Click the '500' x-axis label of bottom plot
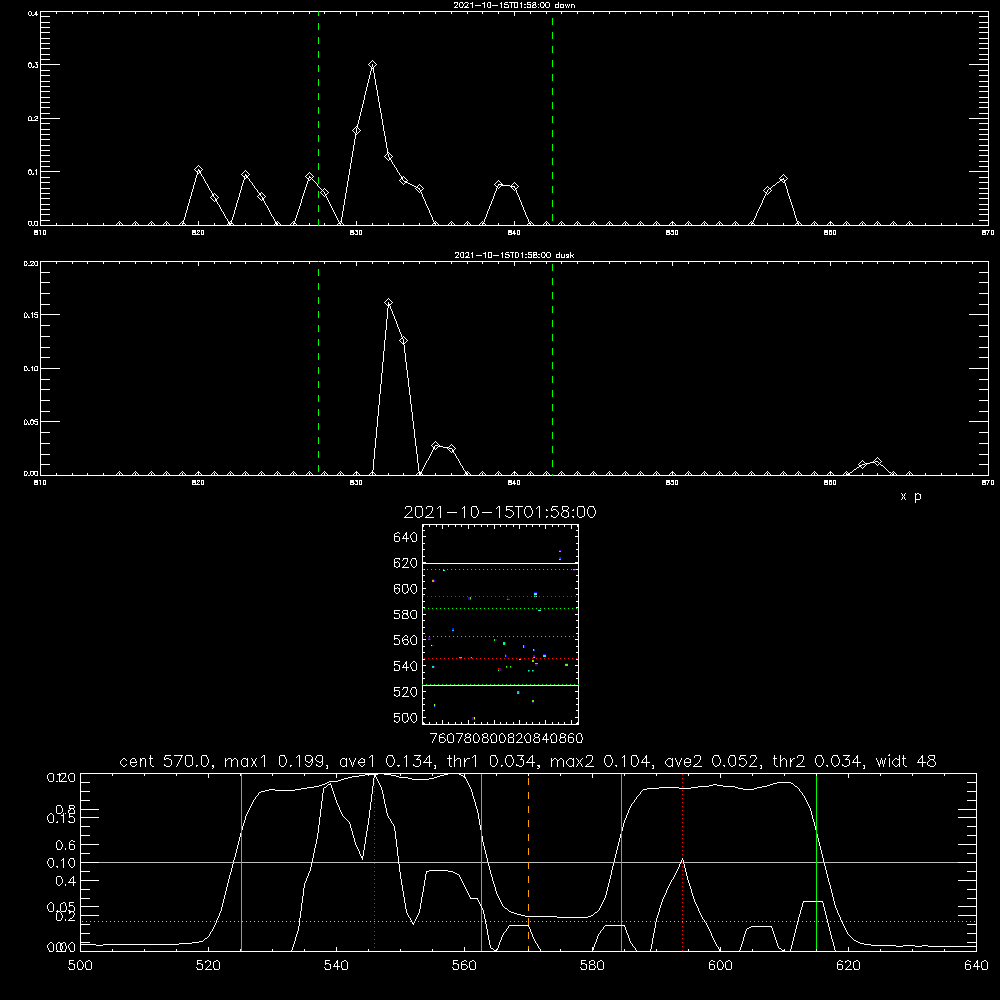Screen dimensions: 1000x1000 [x=80, y=966]
